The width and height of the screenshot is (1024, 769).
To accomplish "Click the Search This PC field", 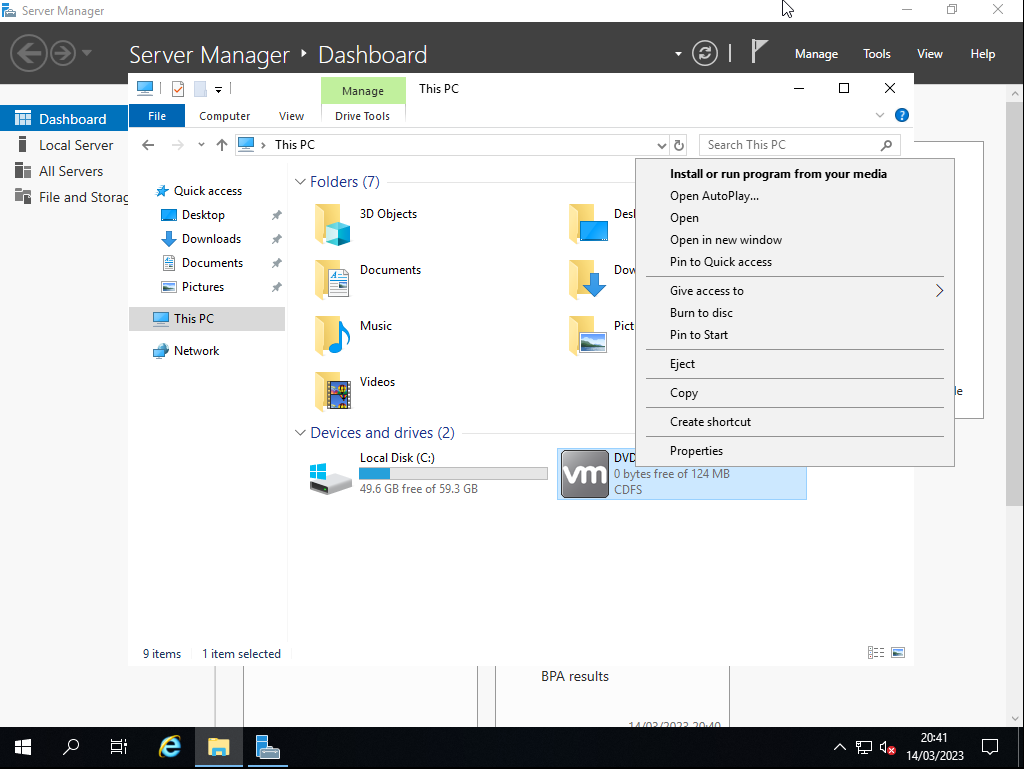I will 788,145.
